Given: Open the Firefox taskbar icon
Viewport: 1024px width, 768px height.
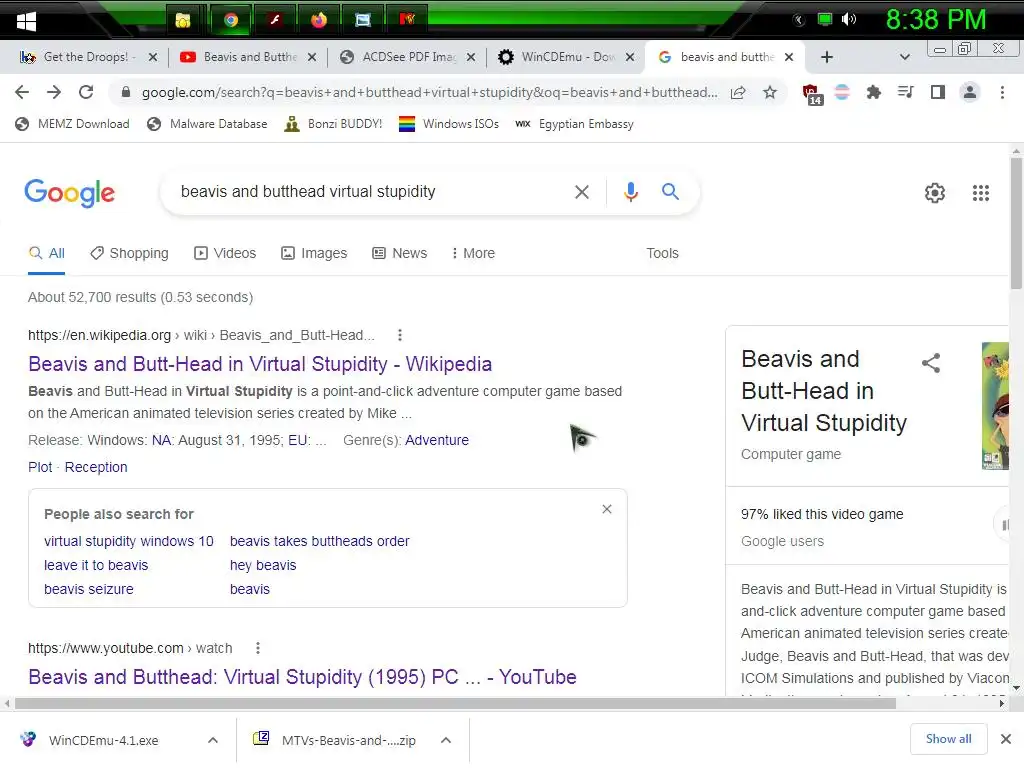Looking at the screenshot, I should [x=319, y=20].
